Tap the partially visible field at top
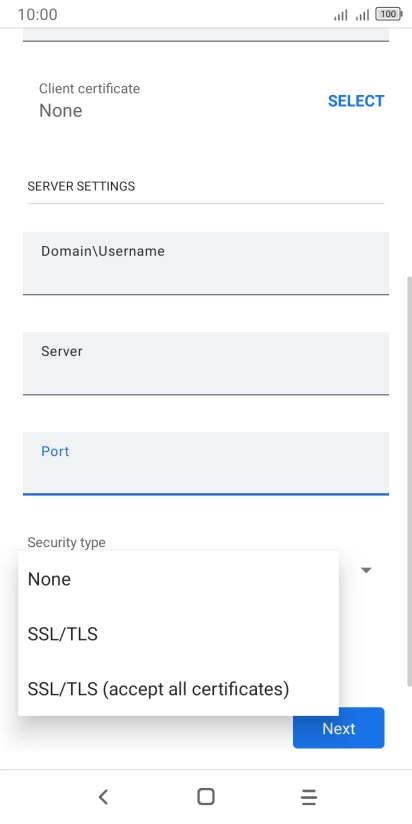412x824 pixels. (x=206, y=35)
